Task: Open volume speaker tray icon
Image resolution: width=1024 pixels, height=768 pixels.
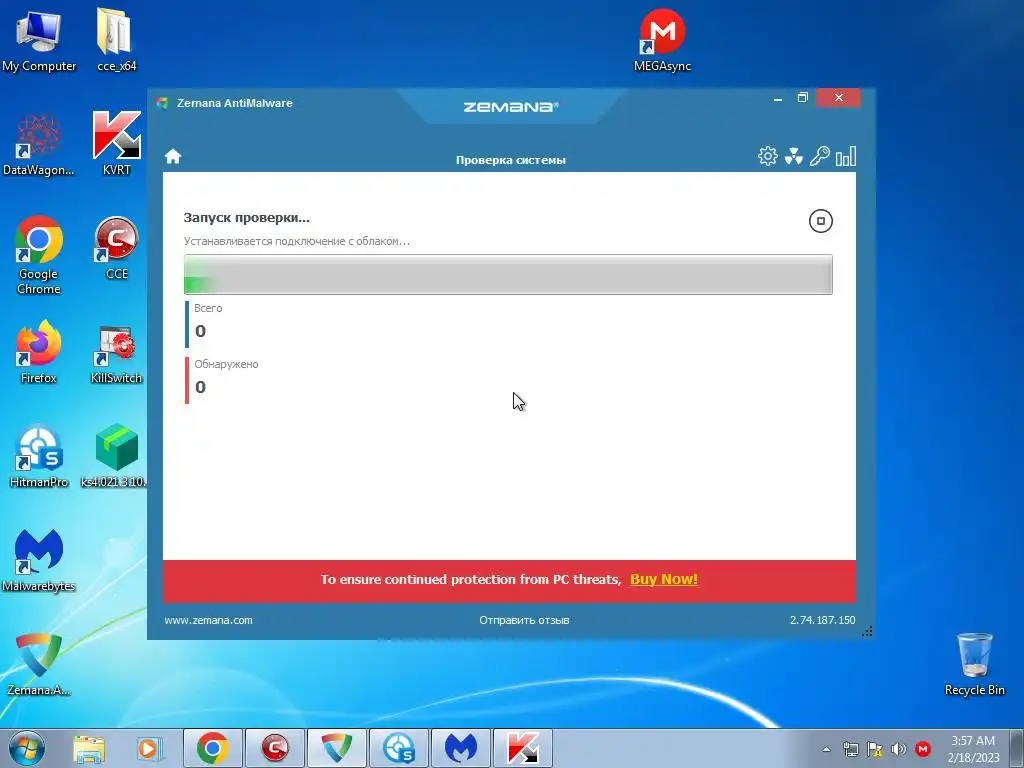Action: pos(899,749)
